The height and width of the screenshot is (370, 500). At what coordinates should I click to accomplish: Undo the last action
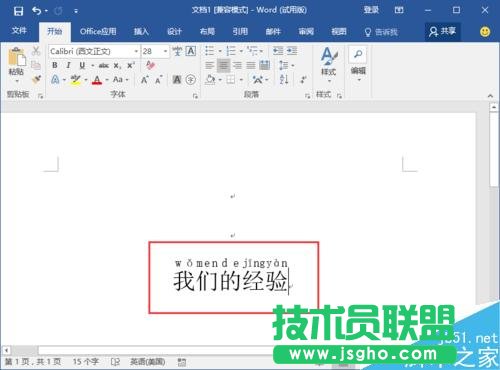(x=37, y=11)
